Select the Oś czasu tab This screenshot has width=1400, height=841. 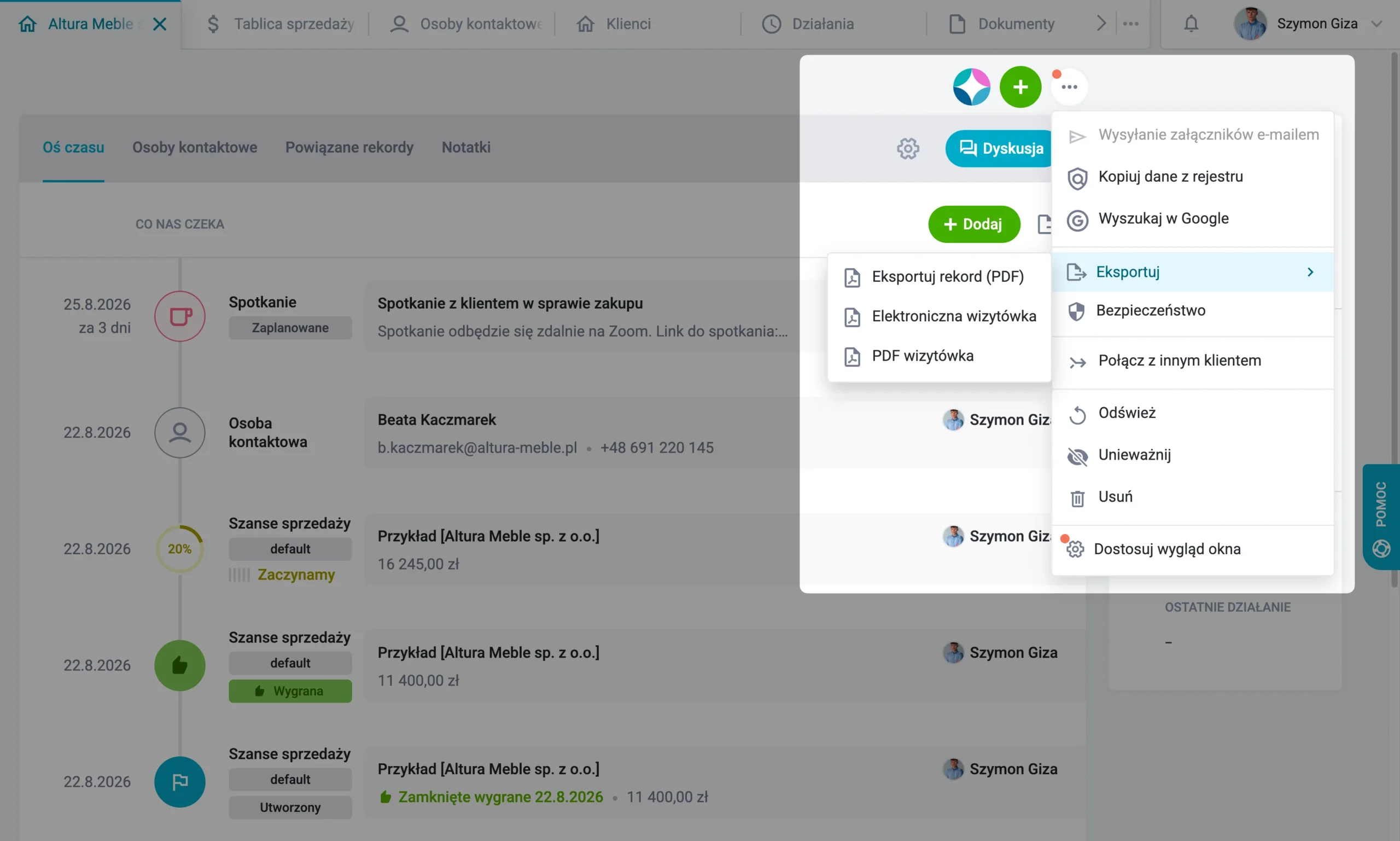coord(73,147)
